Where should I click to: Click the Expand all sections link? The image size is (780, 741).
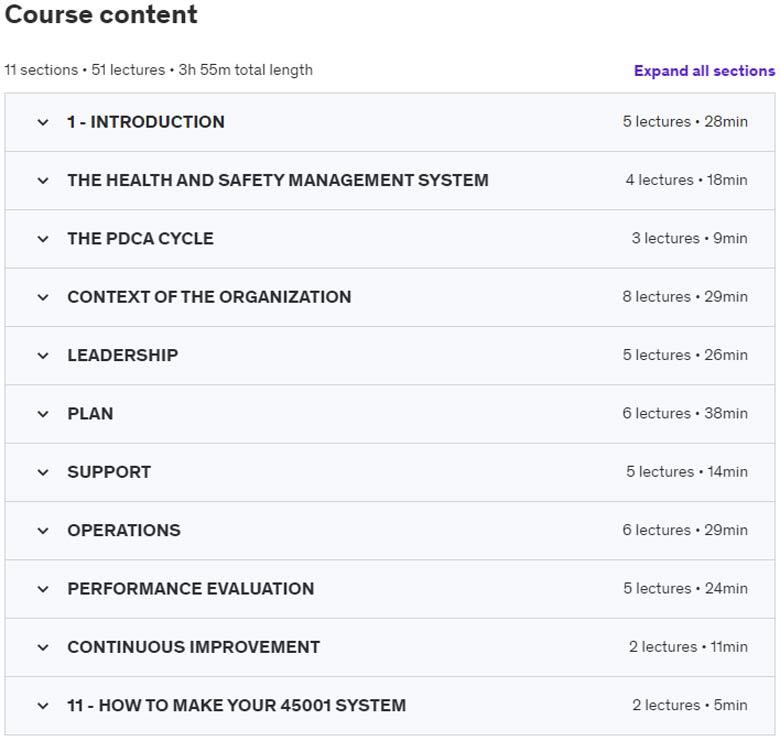point(704,71)
